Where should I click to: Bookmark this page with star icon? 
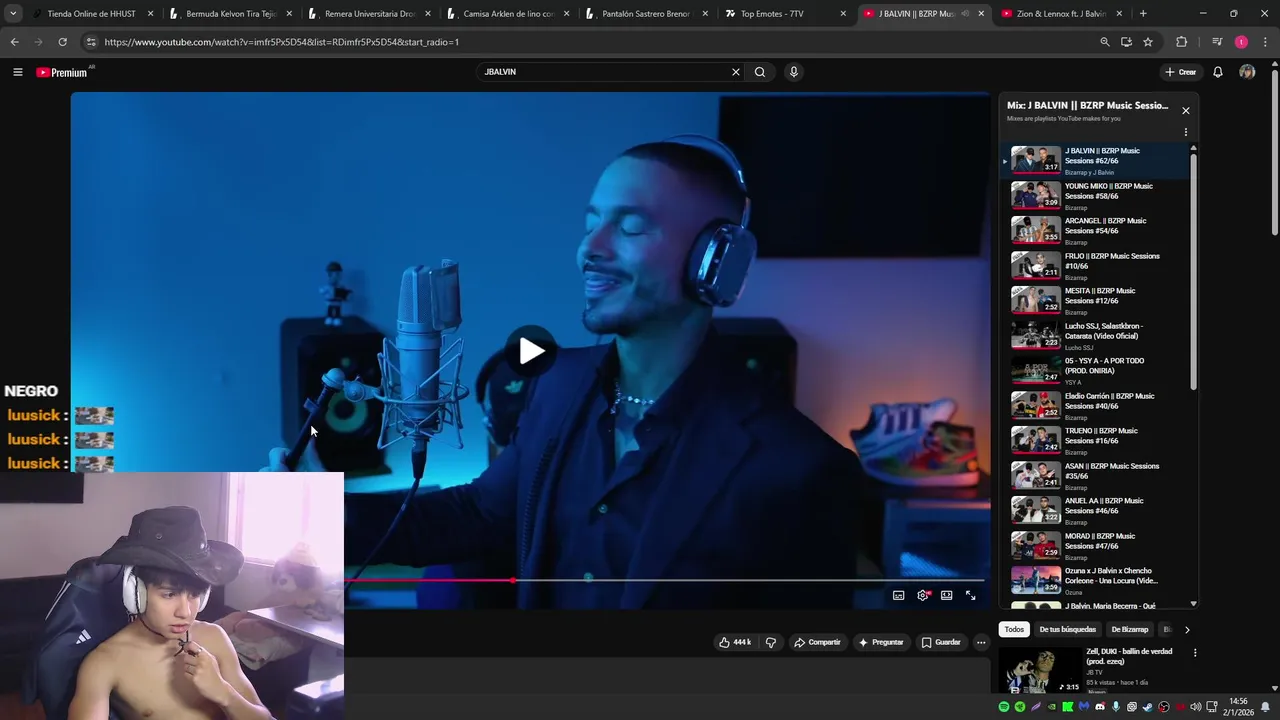[x=1148, y=42]
